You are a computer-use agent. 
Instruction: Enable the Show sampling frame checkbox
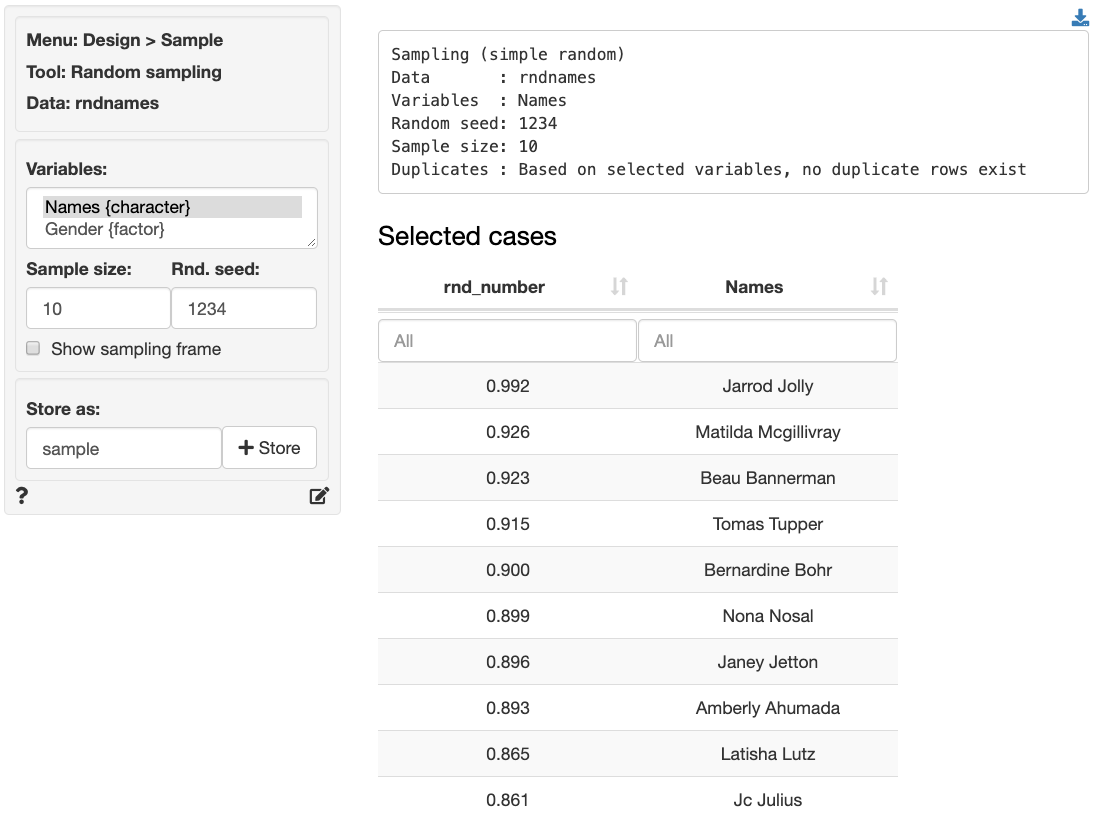tap(33, 349)
